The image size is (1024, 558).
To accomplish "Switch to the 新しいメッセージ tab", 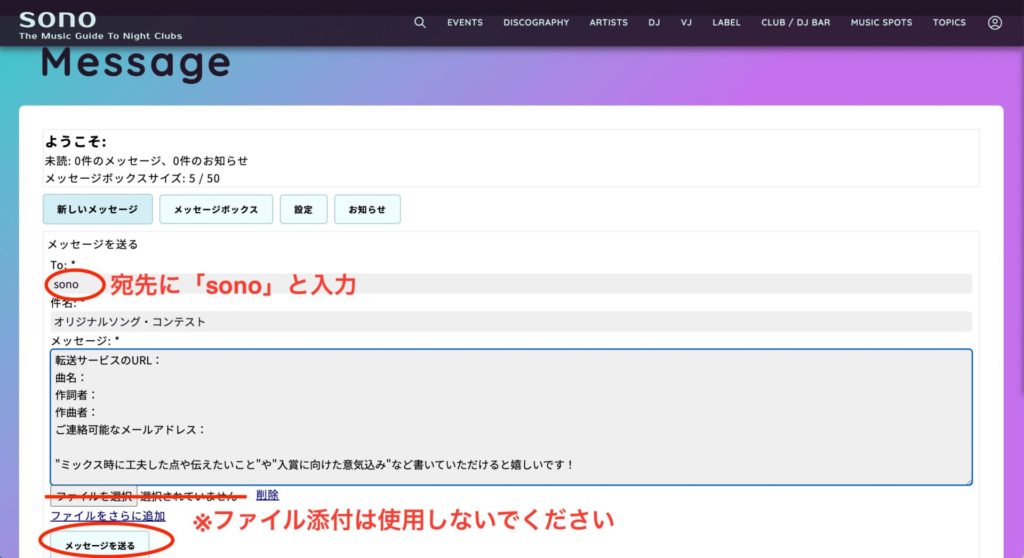I will click(x=97, y=210).
